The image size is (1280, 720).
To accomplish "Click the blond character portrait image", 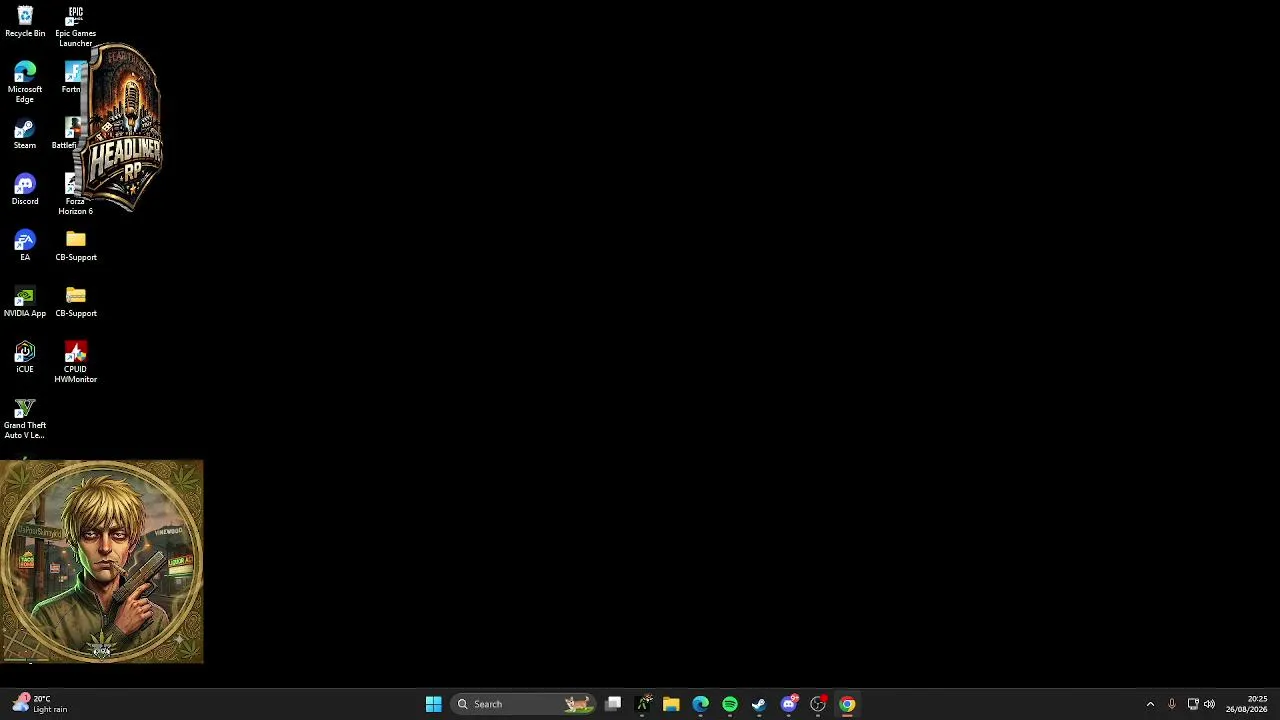I will [x=102, y=561].
